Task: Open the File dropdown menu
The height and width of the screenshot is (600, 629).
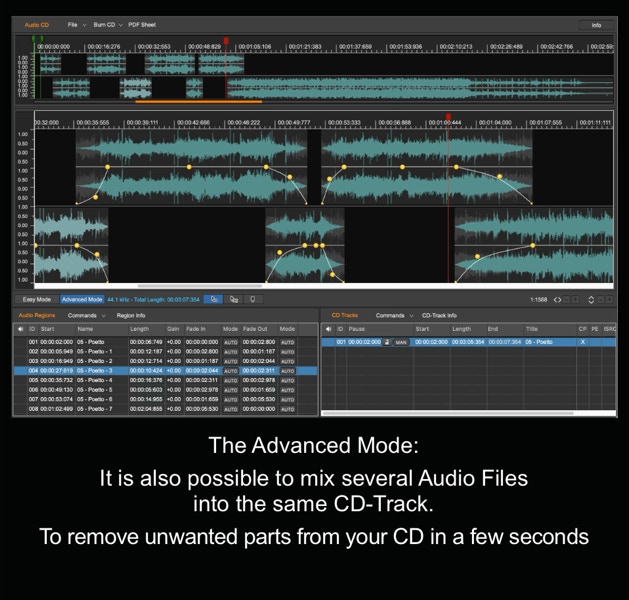Action: tap(76, 24)
